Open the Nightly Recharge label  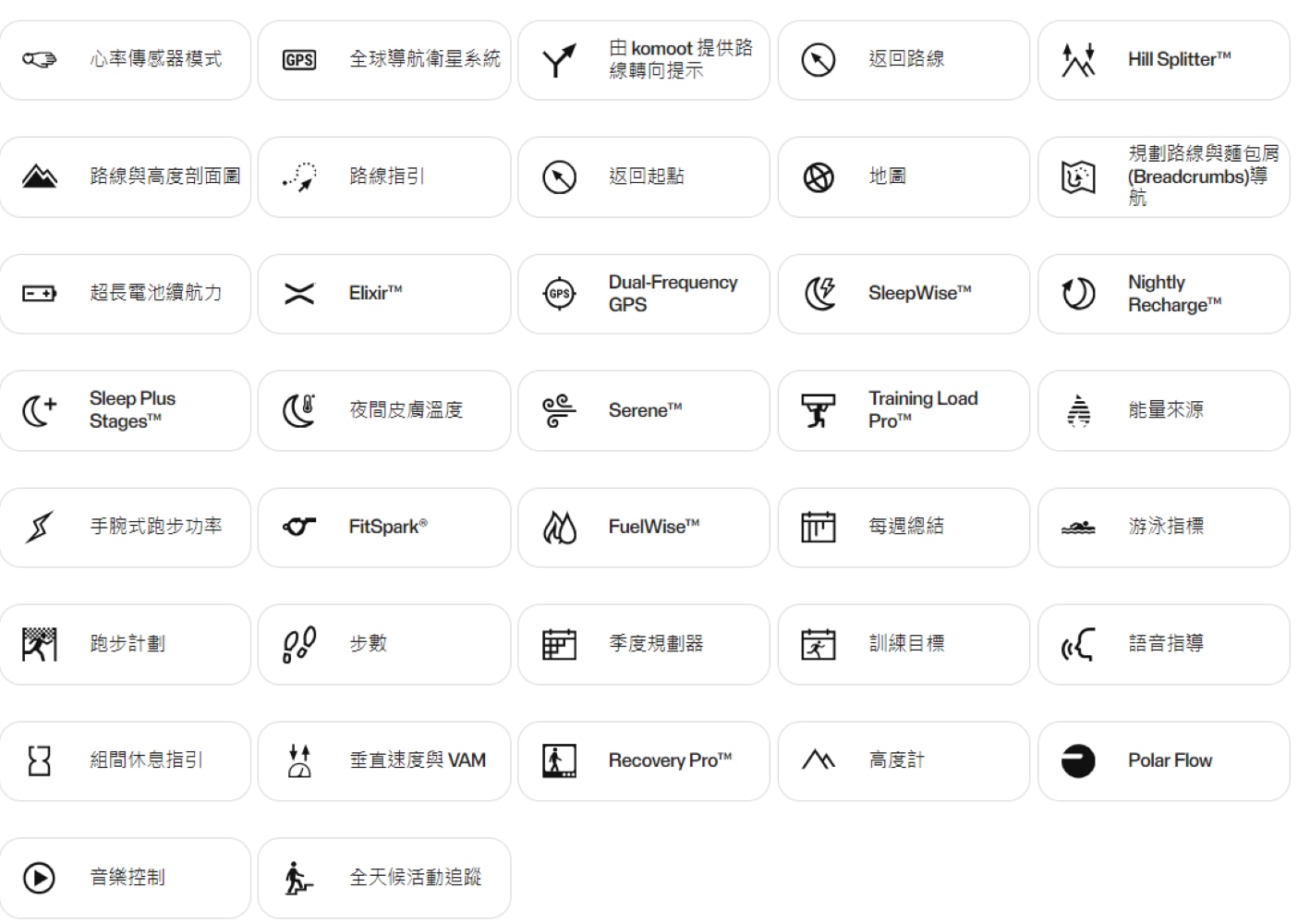(1175, 293)
